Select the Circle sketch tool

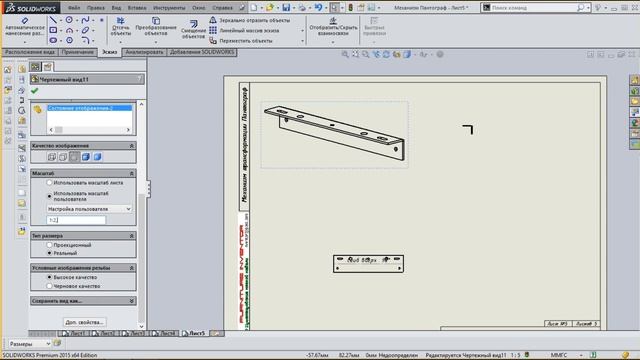click(69, 20)
